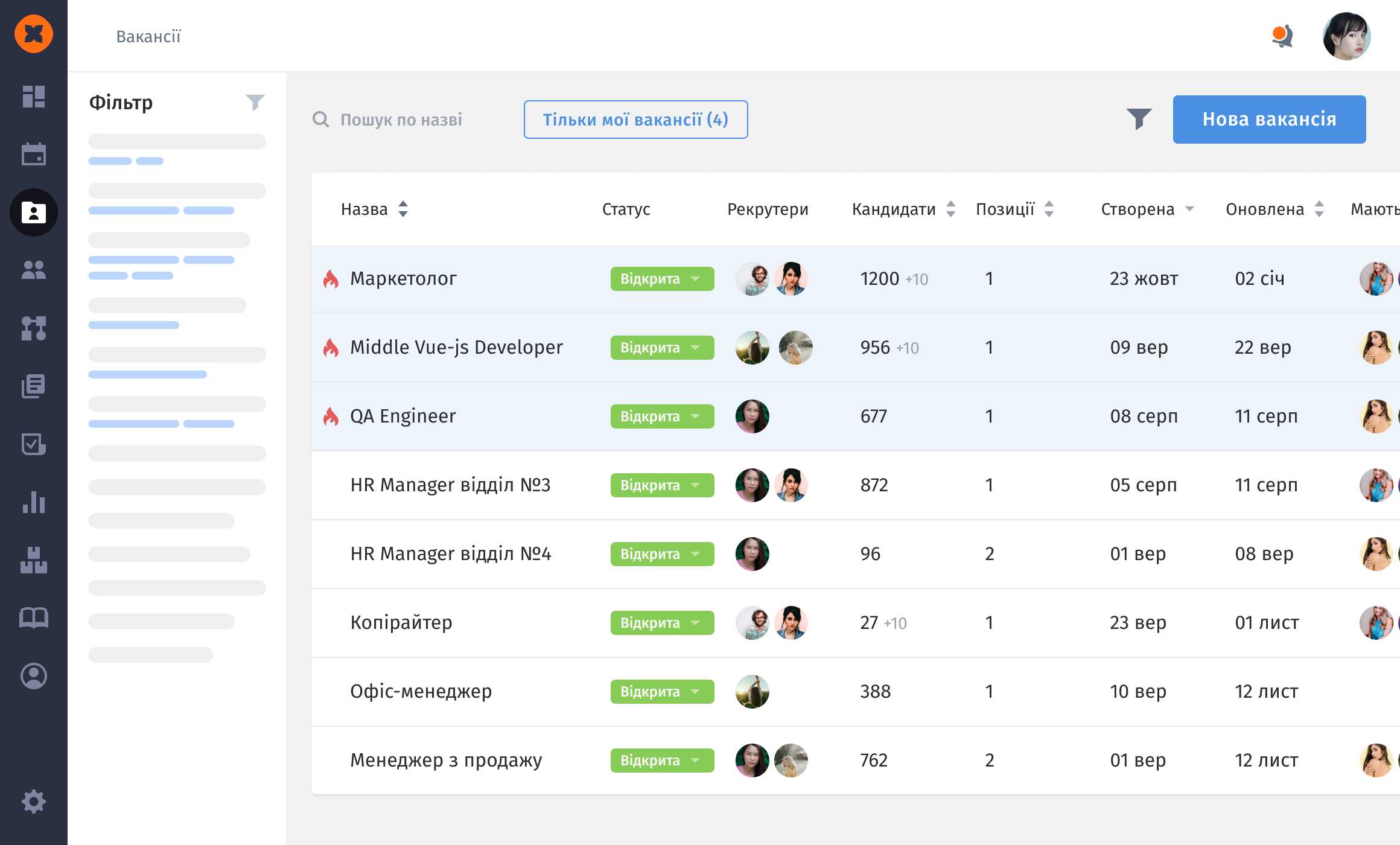Open the knowledge book icon in sidebar

click(34, 617)
